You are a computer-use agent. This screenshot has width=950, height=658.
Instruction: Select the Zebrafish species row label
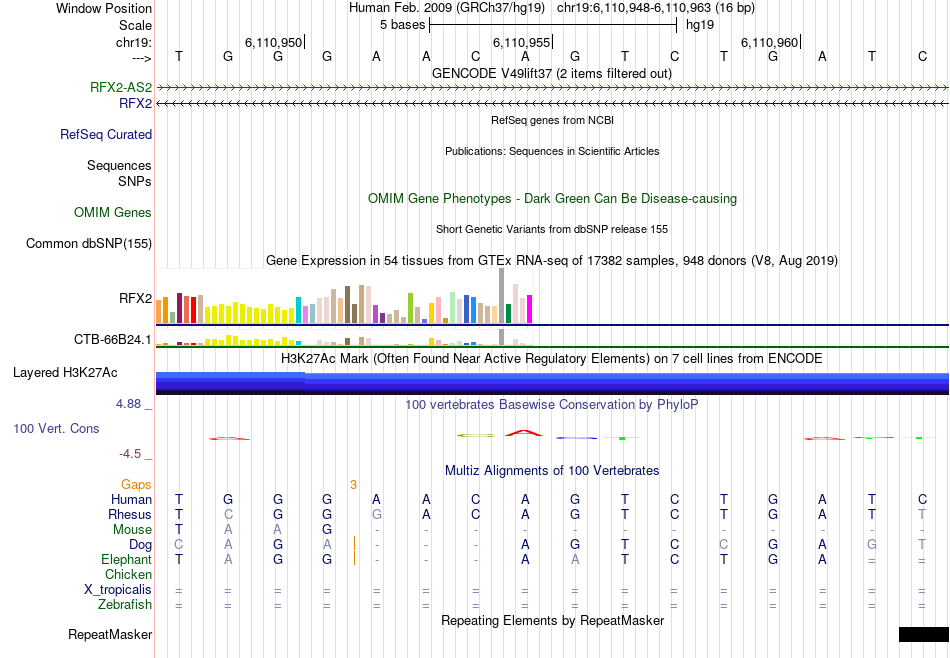[x=125, y=604]
